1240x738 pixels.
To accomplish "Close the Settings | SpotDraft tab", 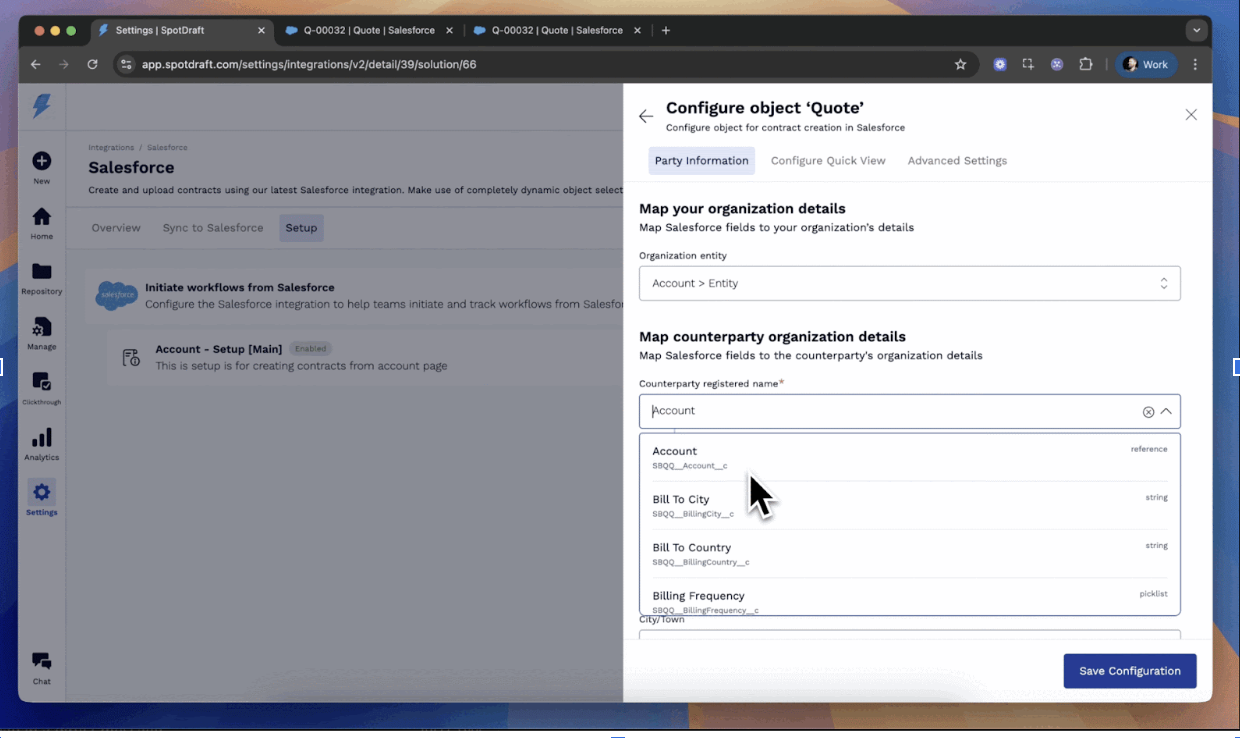I will tap(262, 30).
